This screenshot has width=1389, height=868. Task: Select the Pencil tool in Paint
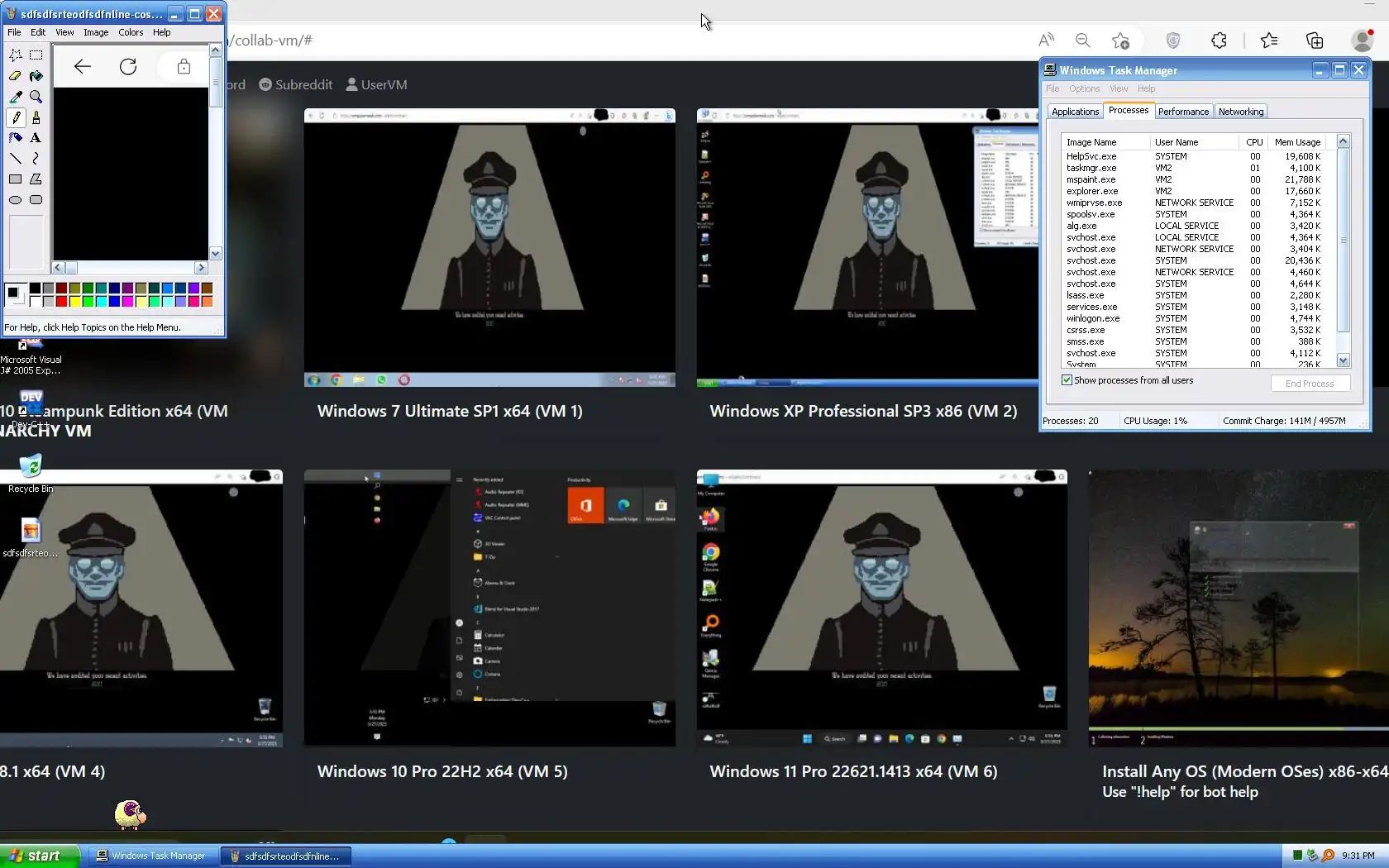click(x=16, y=117)
